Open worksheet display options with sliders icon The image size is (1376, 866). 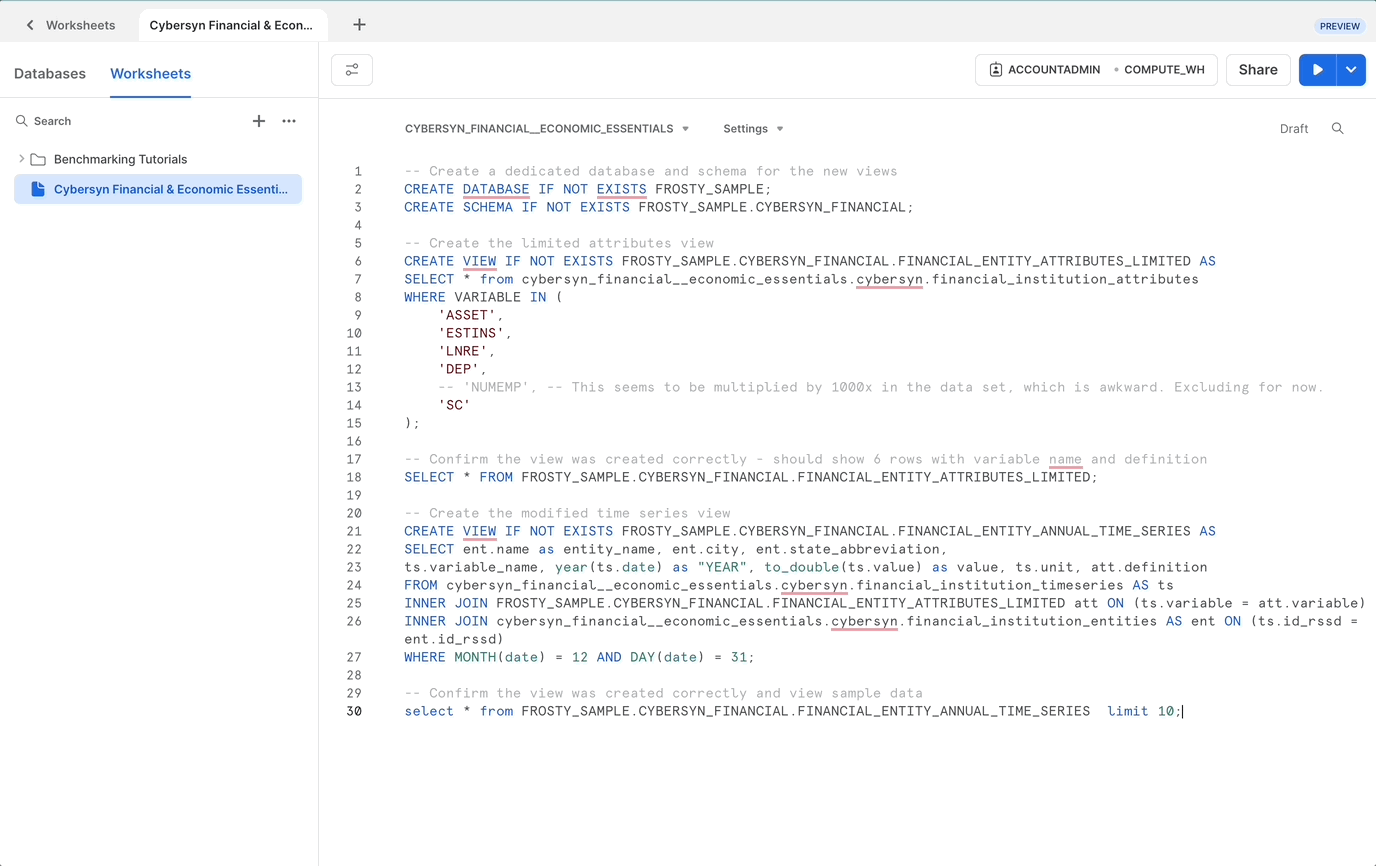(x=352, y=69)
